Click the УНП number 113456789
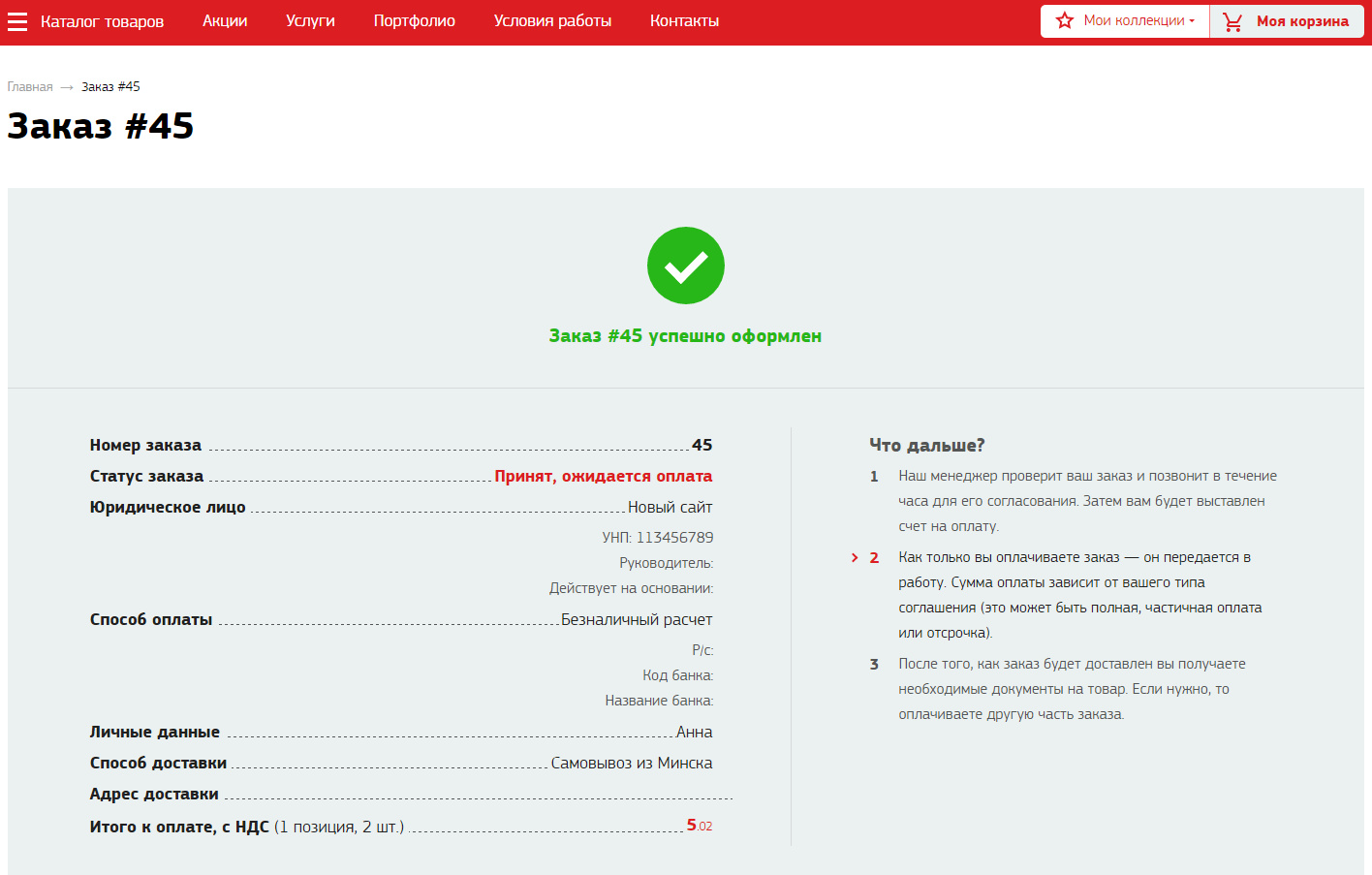Image resolution: width=1372 pixels, height=875 pixels. (674, 538)
